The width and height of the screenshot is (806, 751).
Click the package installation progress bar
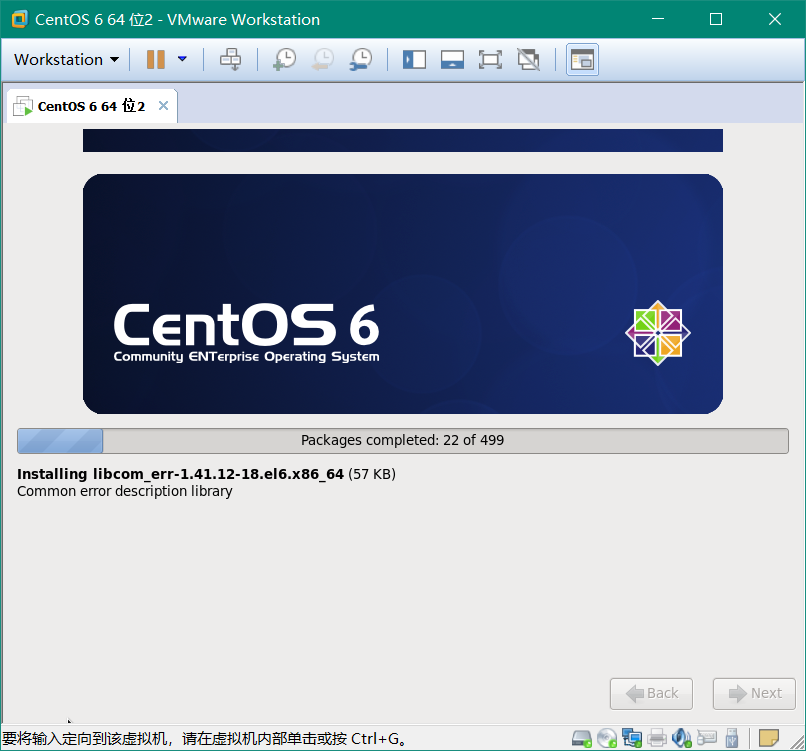[x=402, y=441]
